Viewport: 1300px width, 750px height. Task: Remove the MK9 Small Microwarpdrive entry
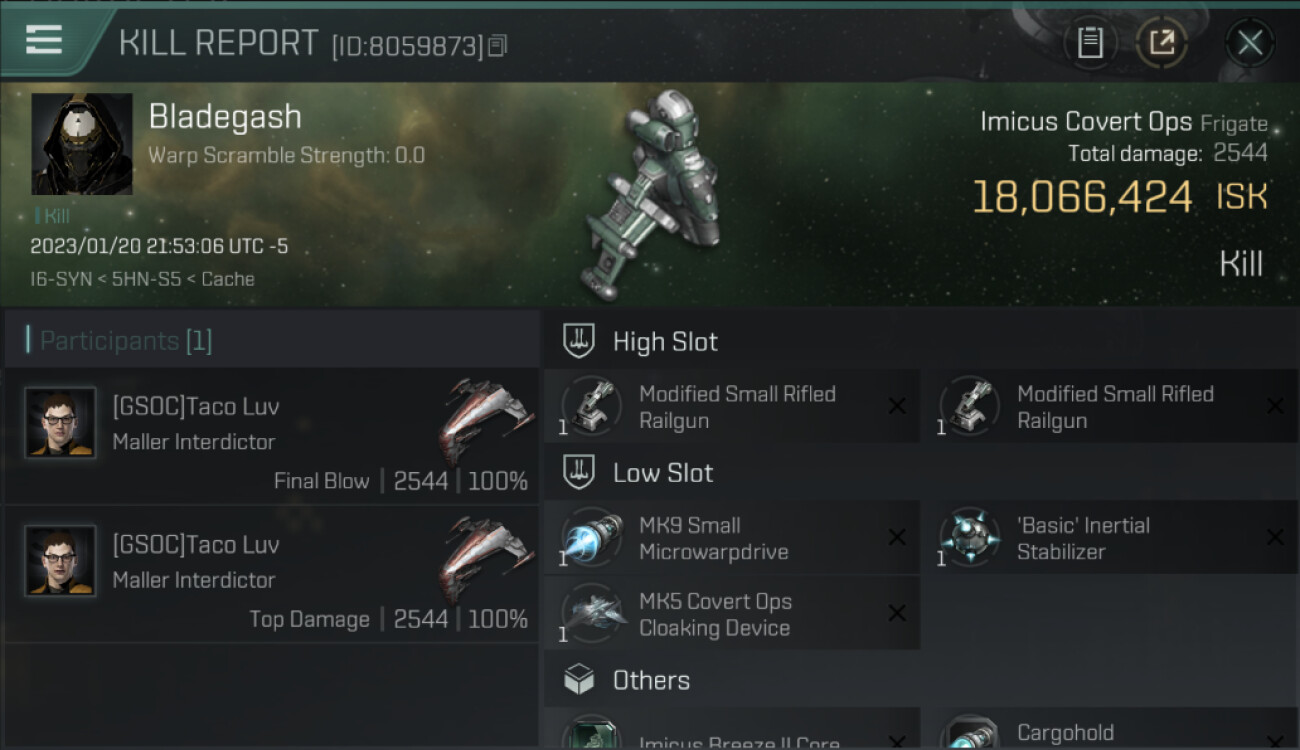(897, 538)
